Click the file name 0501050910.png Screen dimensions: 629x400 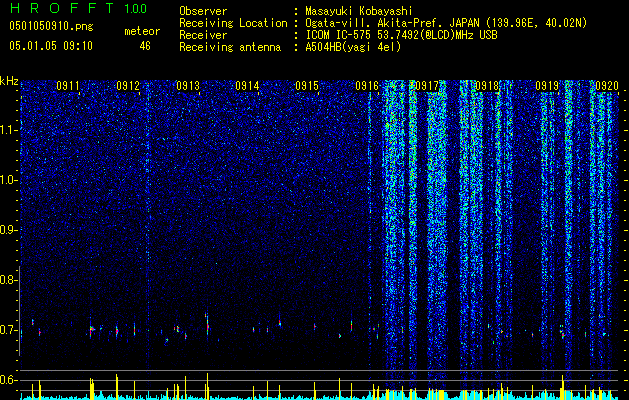pos(51,27)
